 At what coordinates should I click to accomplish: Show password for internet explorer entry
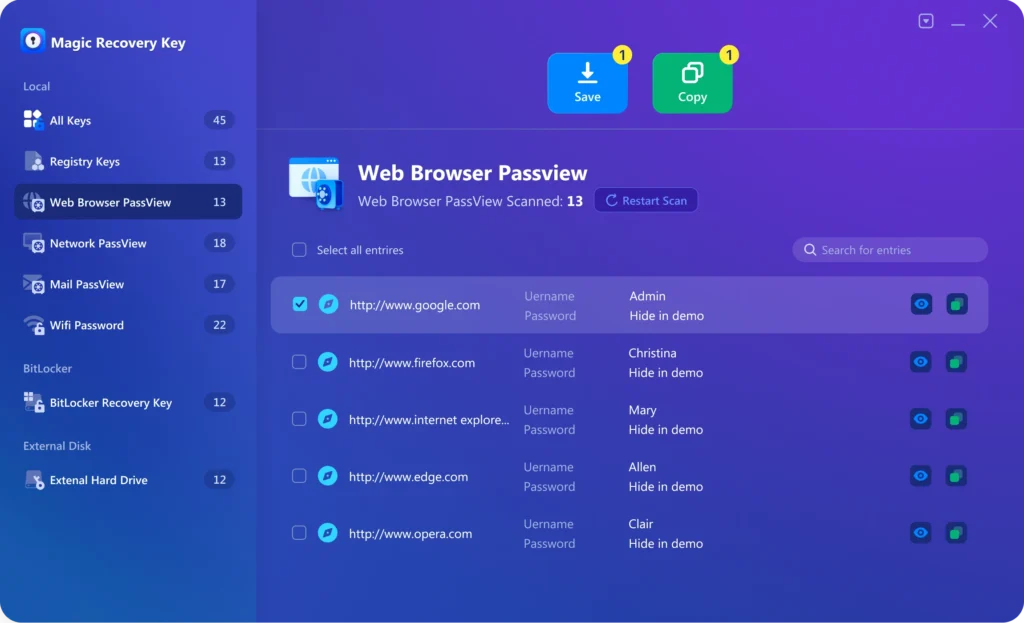[x=921, y=419]
